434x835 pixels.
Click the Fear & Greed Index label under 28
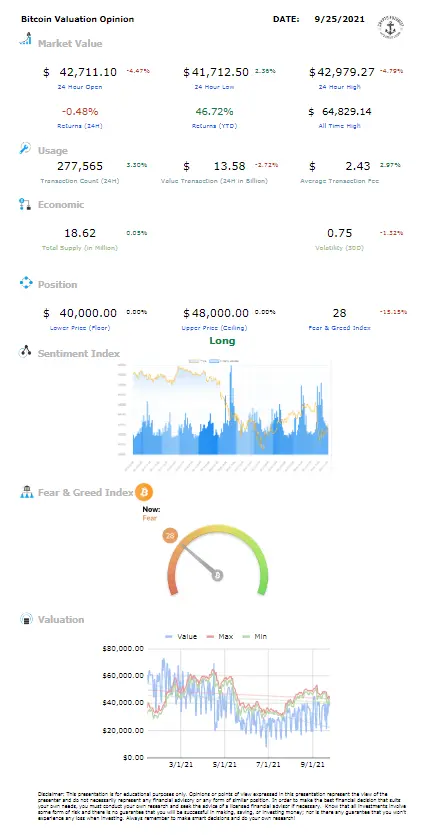click(339, 328)
